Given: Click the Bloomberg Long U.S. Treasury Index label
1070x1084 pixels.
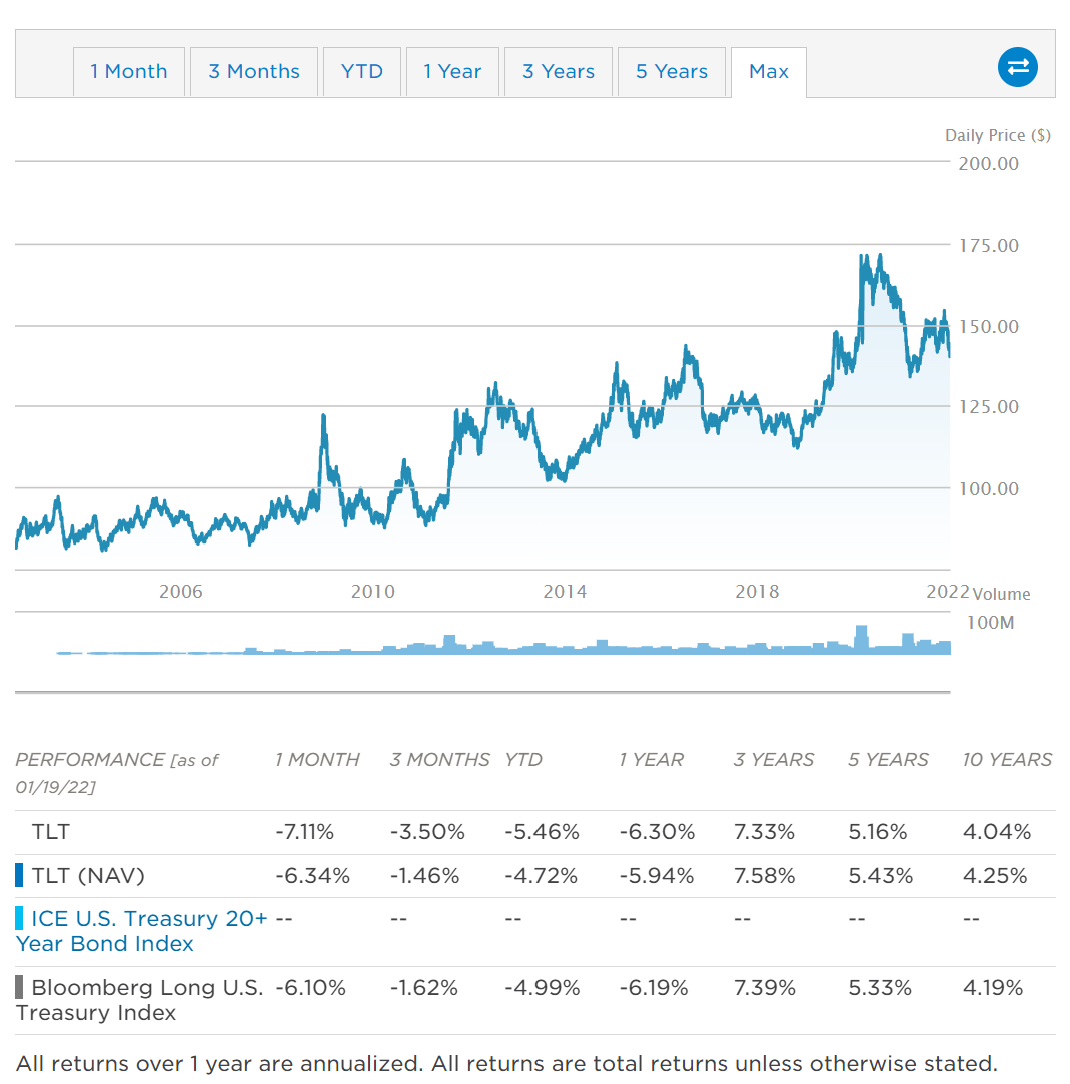Looking at the screenshot, I should [140, 1000].
